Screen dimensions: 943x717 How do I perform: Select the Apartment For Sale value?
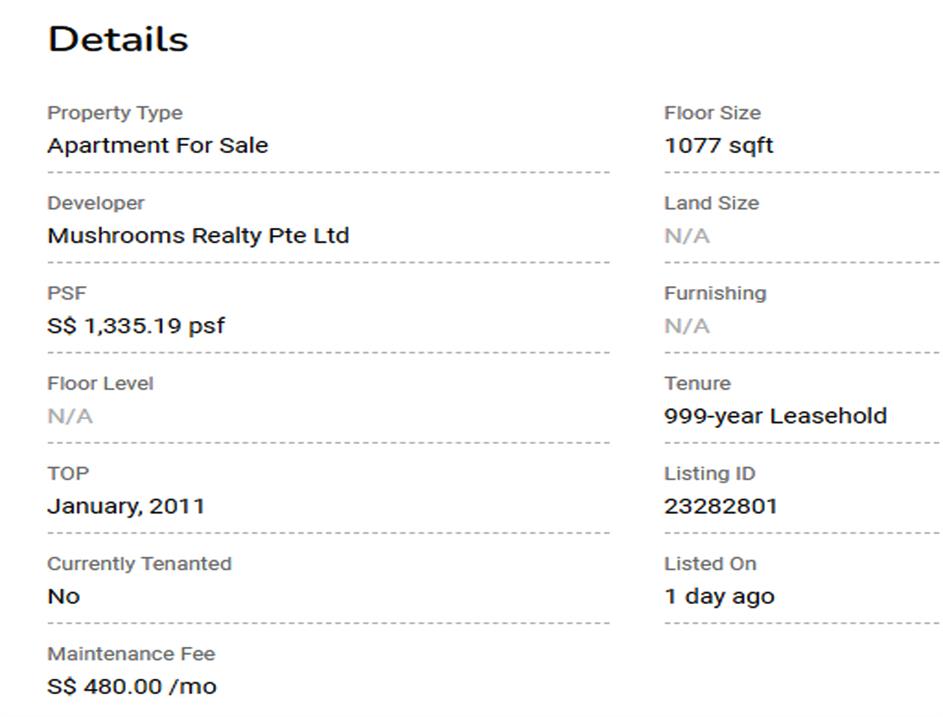coord(157,146)
